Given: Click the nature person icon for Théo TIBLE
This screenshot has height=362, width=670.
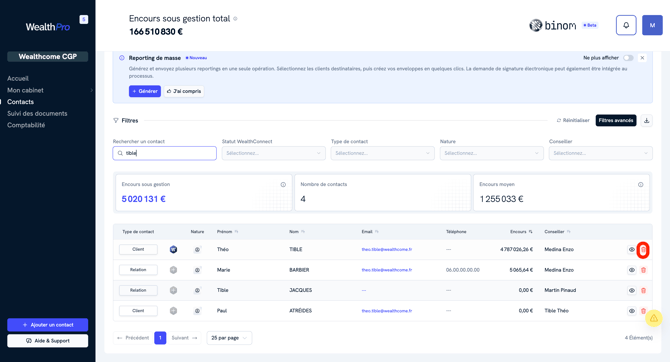Looking at the screenshot, I should [197, 250].
